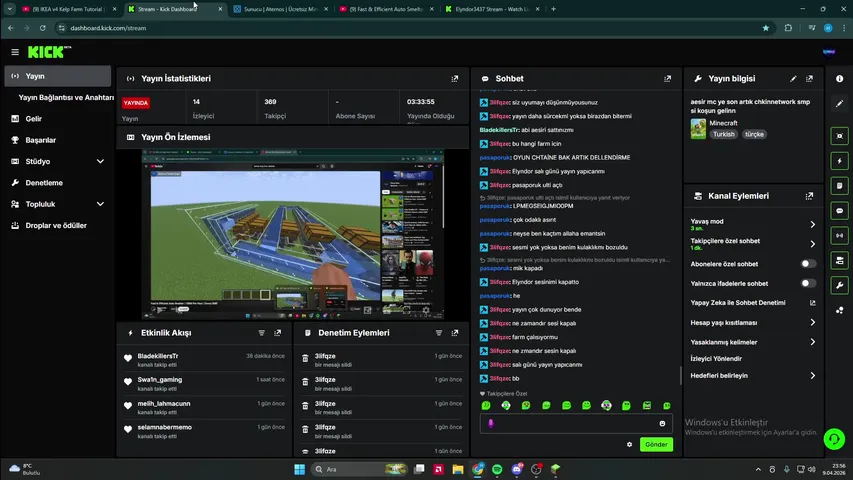The height and width of the screenshot is (480, 853).
Task: Open the hamburger menu beside Kick logo
Action: coord(15,52)
